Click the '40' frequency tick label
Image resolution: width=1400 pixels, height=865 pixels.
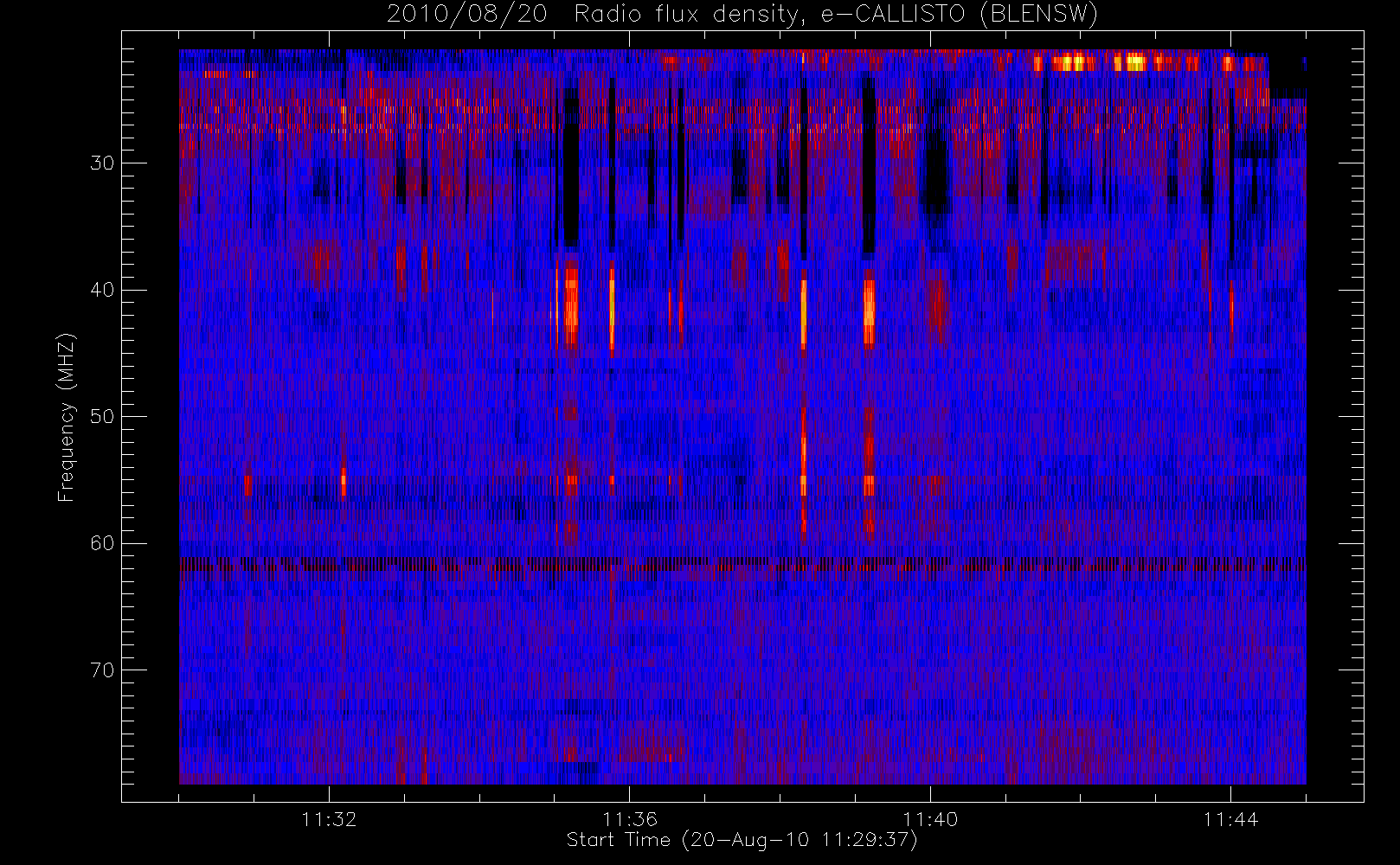click(x=102, y=290)
